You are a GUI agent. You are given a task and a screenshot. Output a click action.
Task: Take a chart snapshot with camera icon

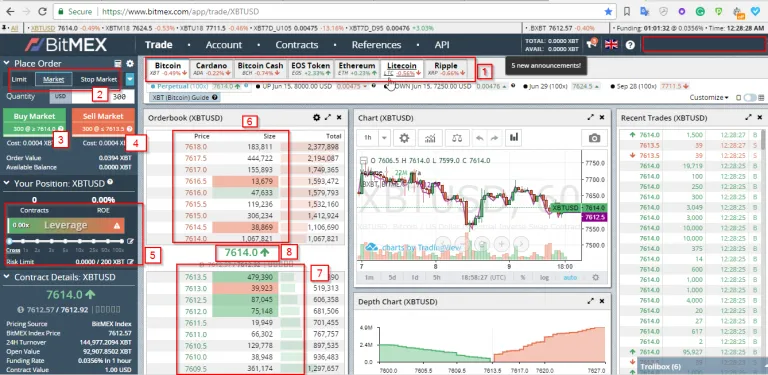tap(594, 138)
